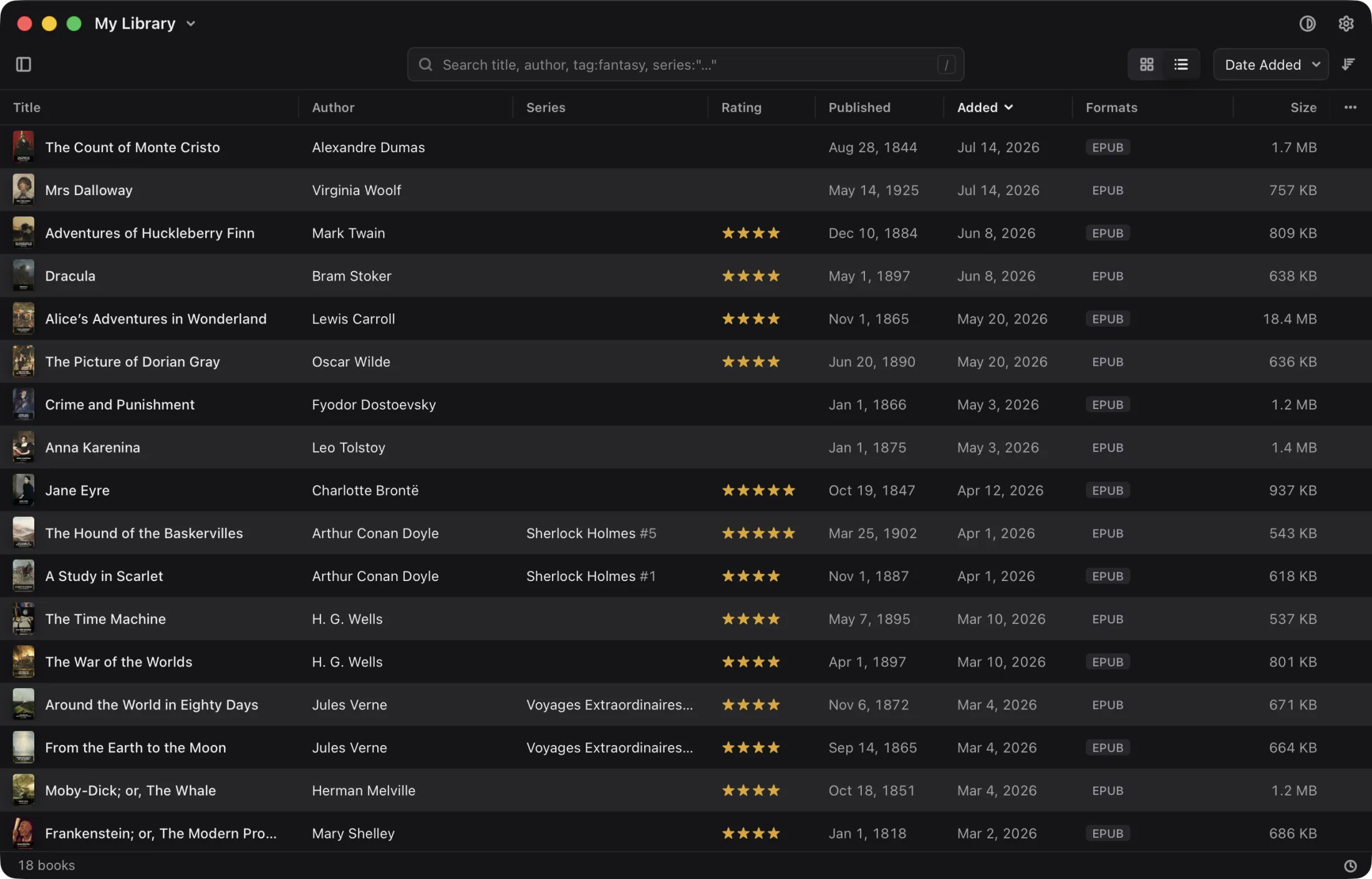
Task: Switch to list view
Action: pos(1181,64)
